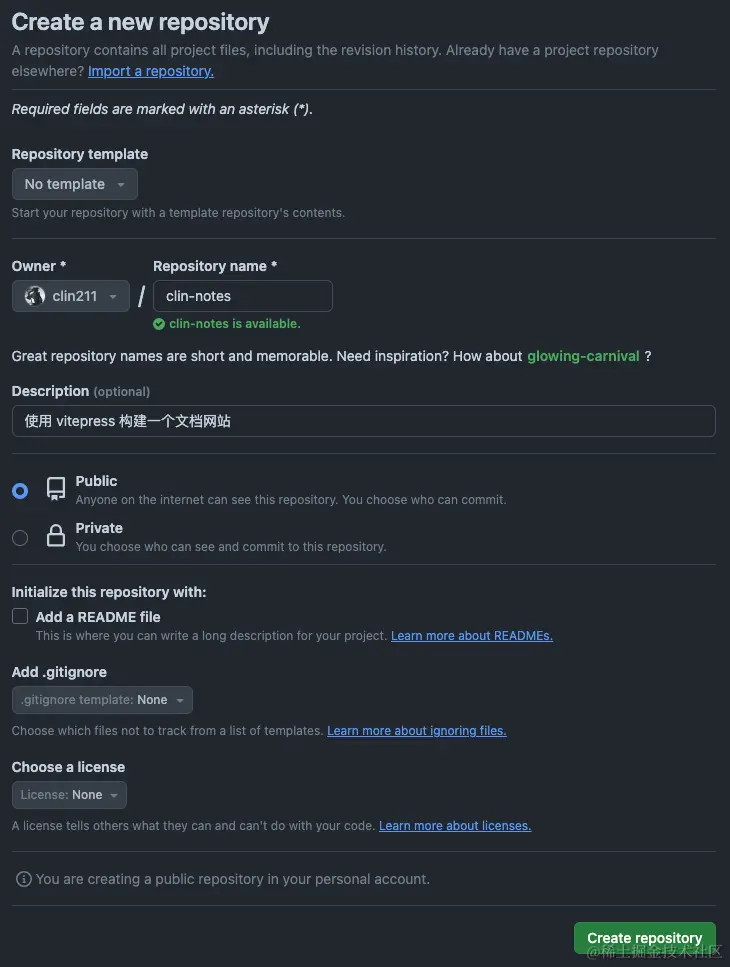Click the Create repository button

click(x=644, y=938)
